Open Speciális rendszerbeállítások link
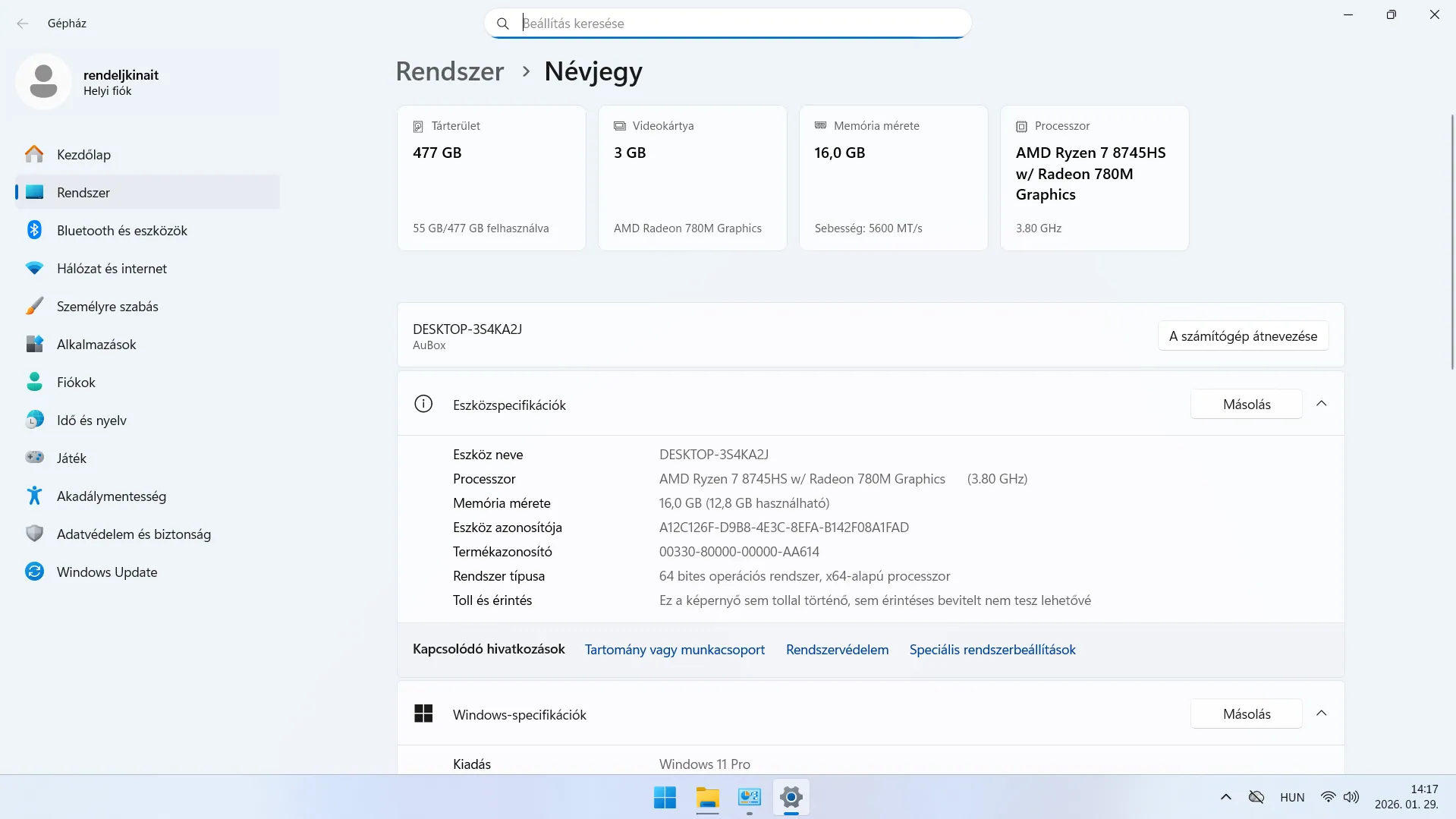This screenshot has width=1456, height=819. click(x=992, y=650)
